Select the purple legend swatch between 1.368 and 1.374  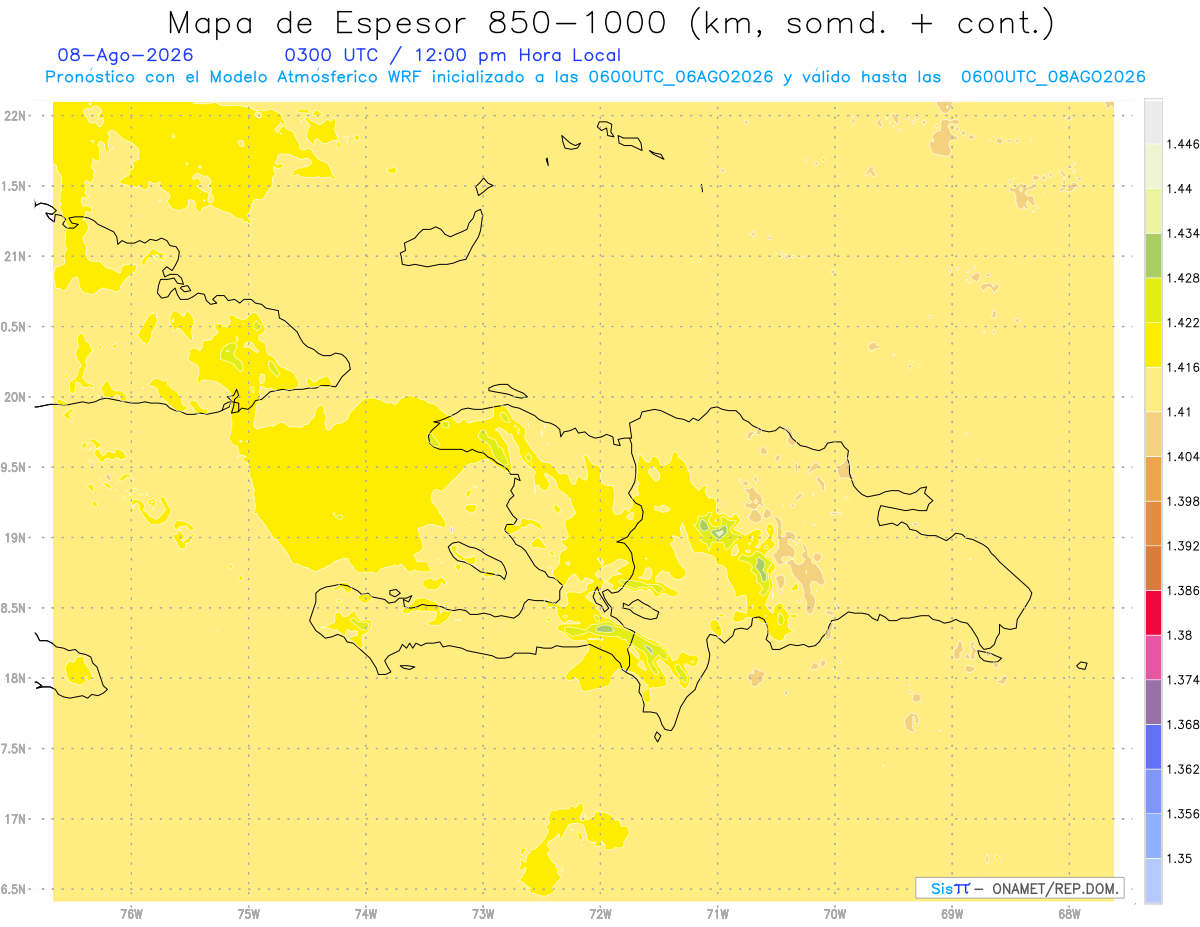click(x=1153, y=701)
